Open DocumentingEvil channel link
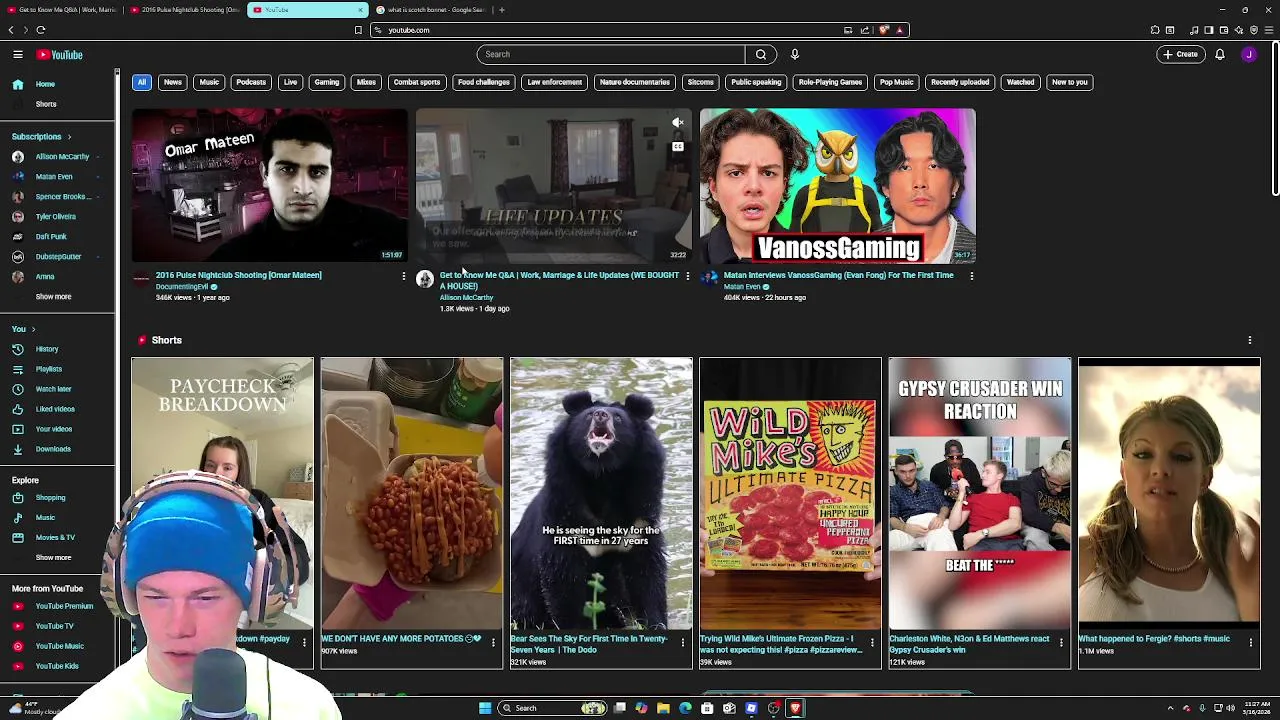 pyautogui.click(x=182, y=287)
